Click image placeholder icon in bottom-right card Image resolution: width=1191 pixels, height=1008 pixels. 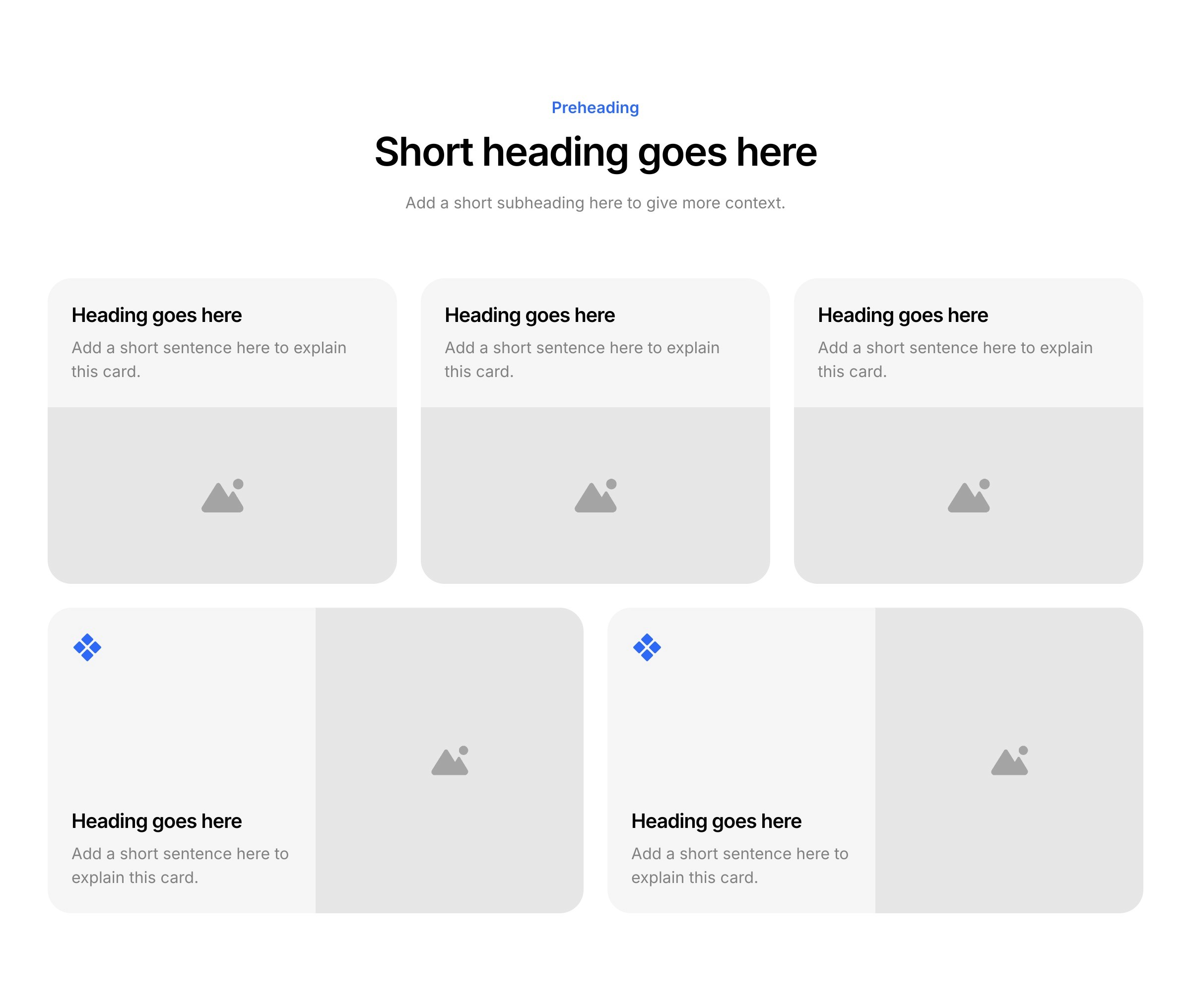1009,760
